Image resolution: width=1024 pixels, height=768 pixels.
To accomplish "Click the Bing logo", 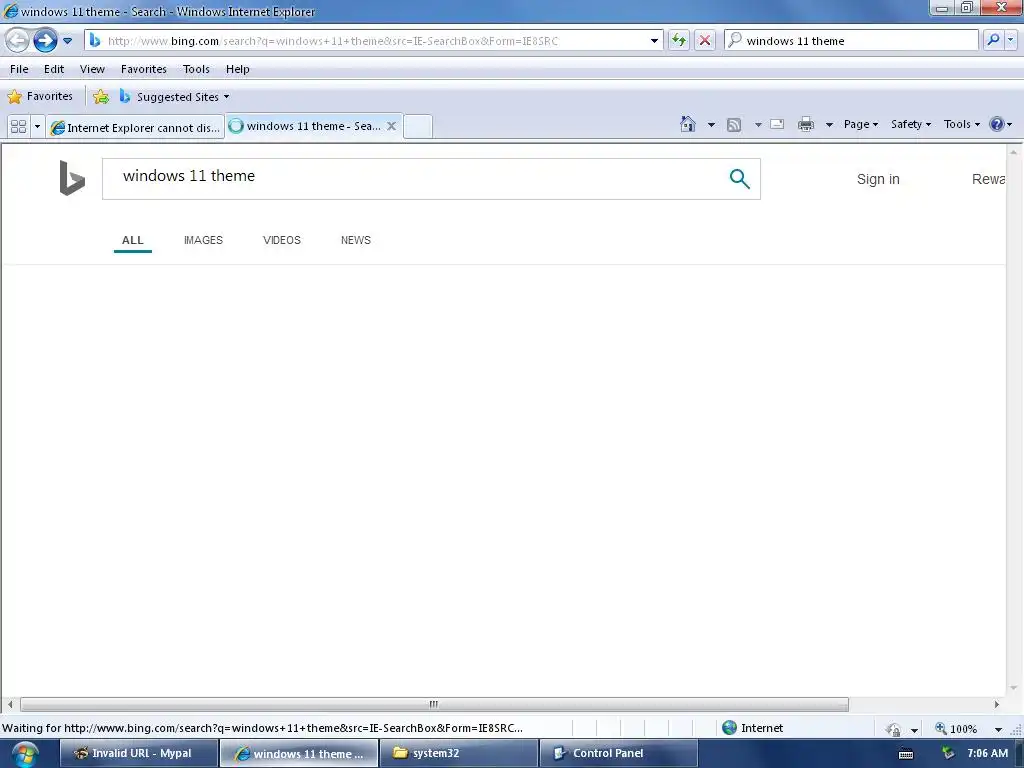I will point(72,178).
